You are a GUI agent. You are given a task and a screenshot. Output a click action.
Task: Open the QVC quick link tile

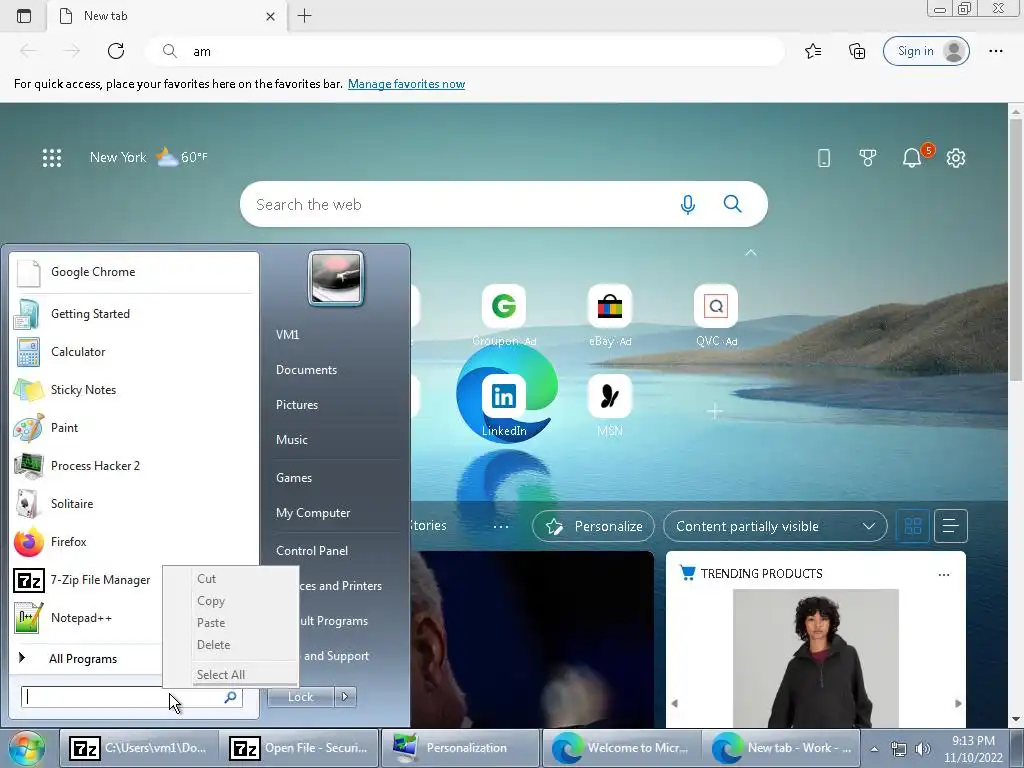click(x=716, y=306)
